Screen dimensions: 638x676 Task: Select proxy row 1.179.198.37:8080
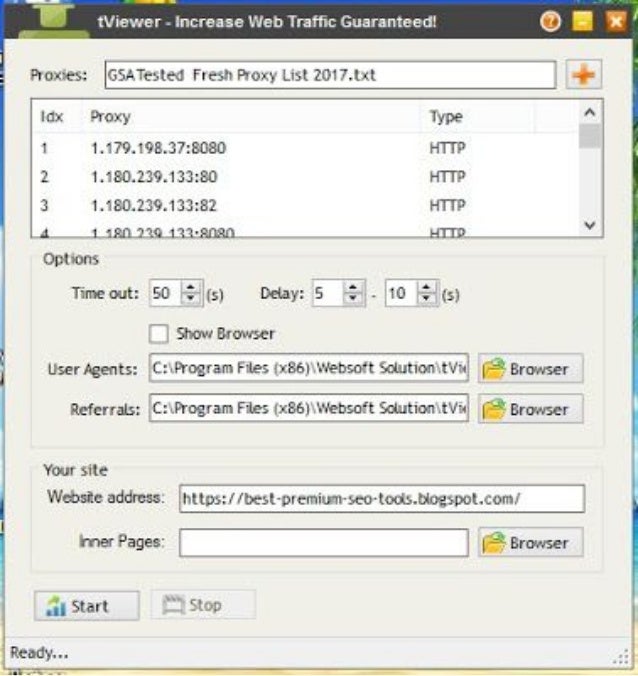[305, 148]
